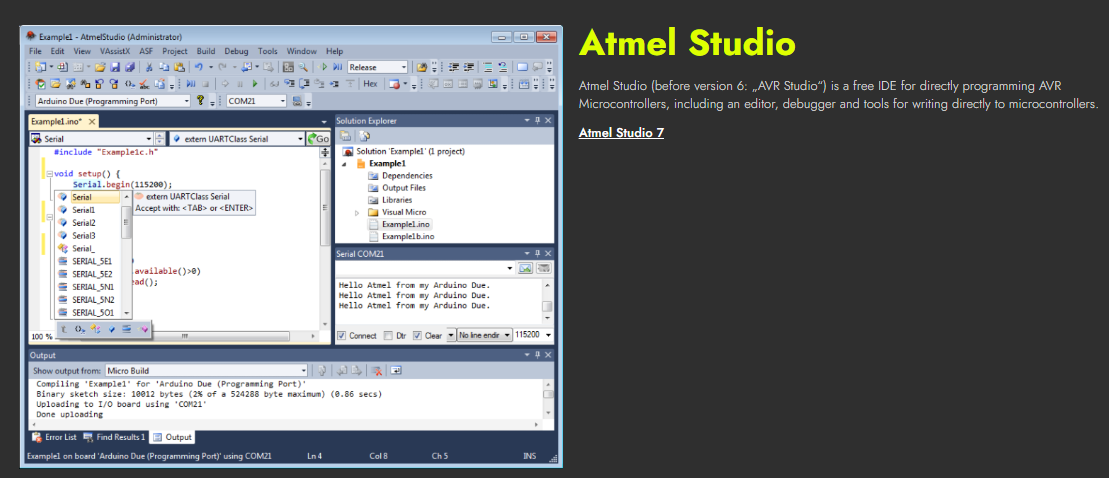Uncheck the Clear checkbox in Serial panel
This screenshot has height=478, width=1109.
(x=418, y=336)
